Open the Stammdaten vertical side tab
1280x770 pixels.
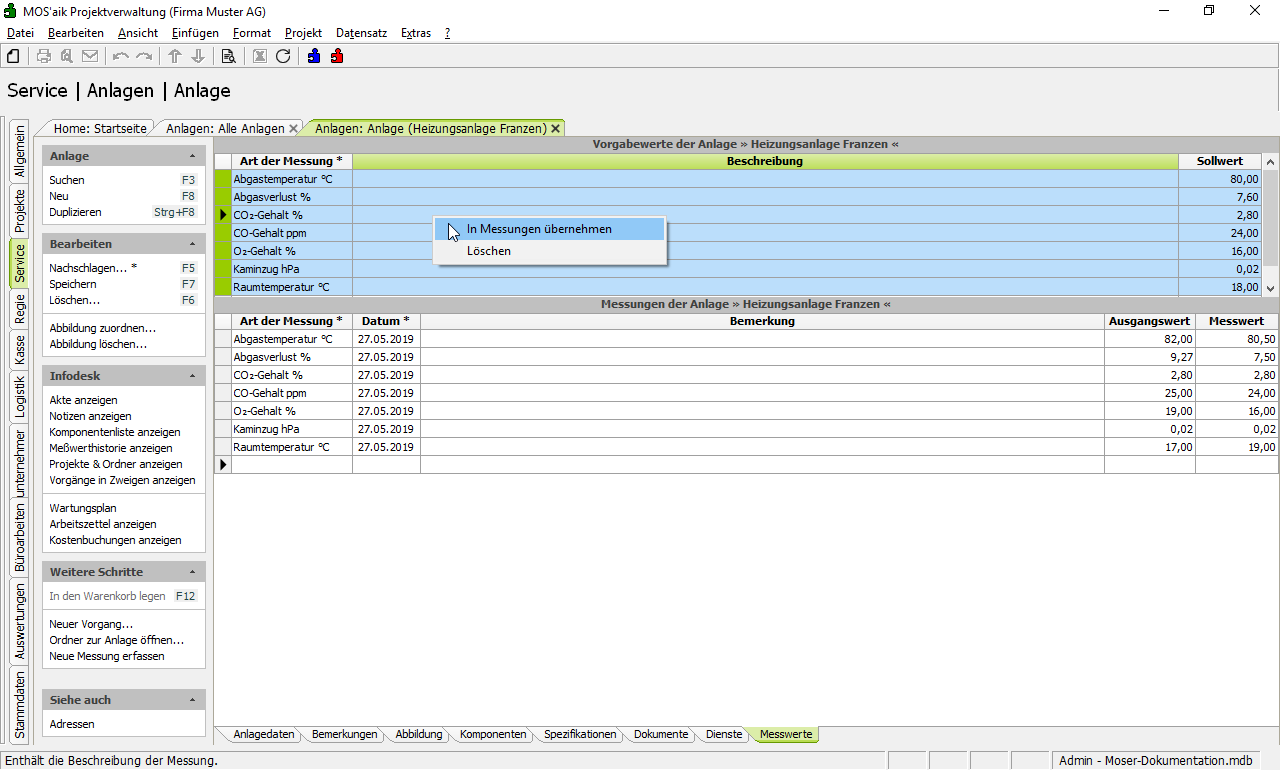click(x=19, y=705)
